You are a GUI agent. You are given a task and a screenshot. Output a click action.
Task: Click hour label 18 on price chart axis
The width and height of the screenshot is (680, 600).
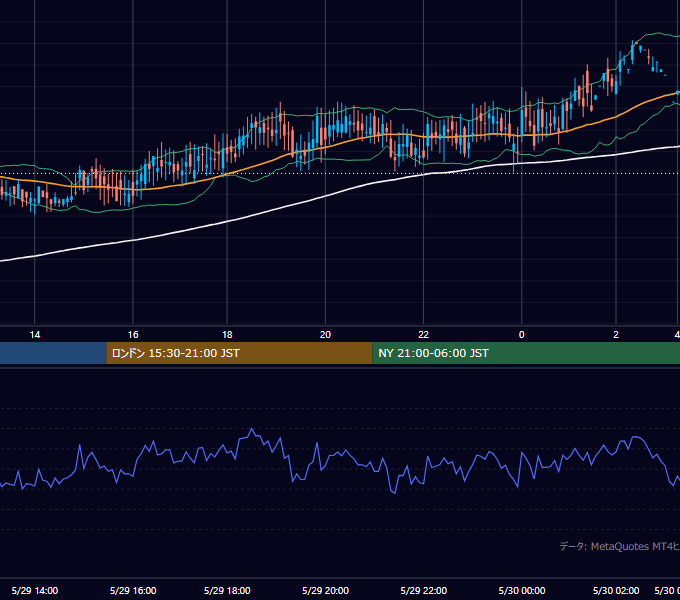click(227, 335)
